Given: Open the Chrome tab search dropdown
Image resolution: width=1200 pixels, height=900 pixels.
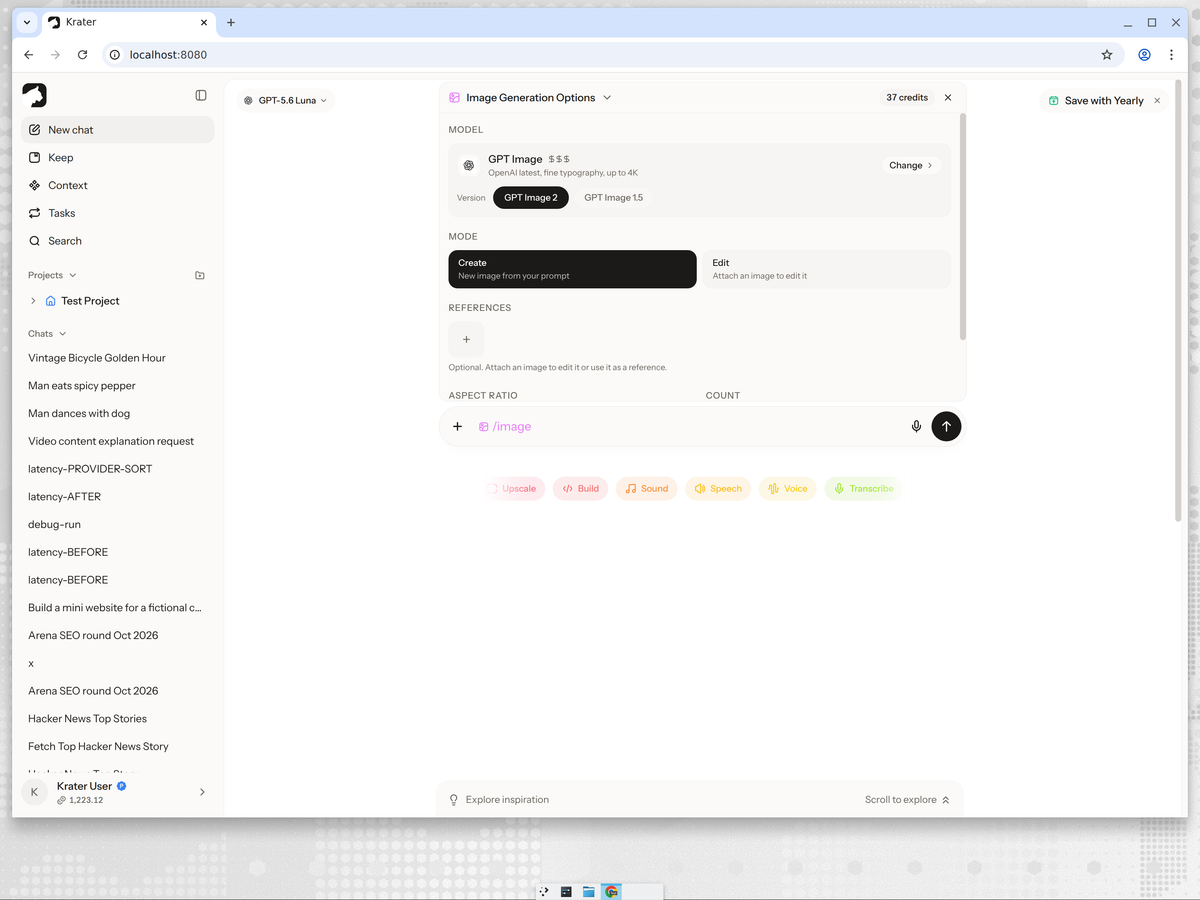Looking at the screenshot, I should coord(27,22).
